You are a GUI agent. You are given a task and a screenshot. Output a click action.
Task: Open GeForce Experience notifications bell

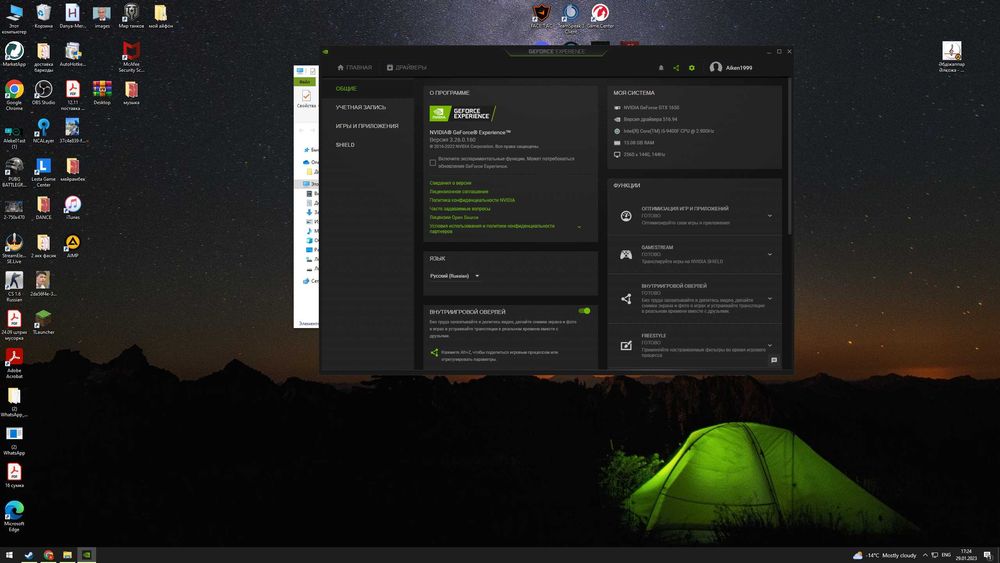[661, 68]
